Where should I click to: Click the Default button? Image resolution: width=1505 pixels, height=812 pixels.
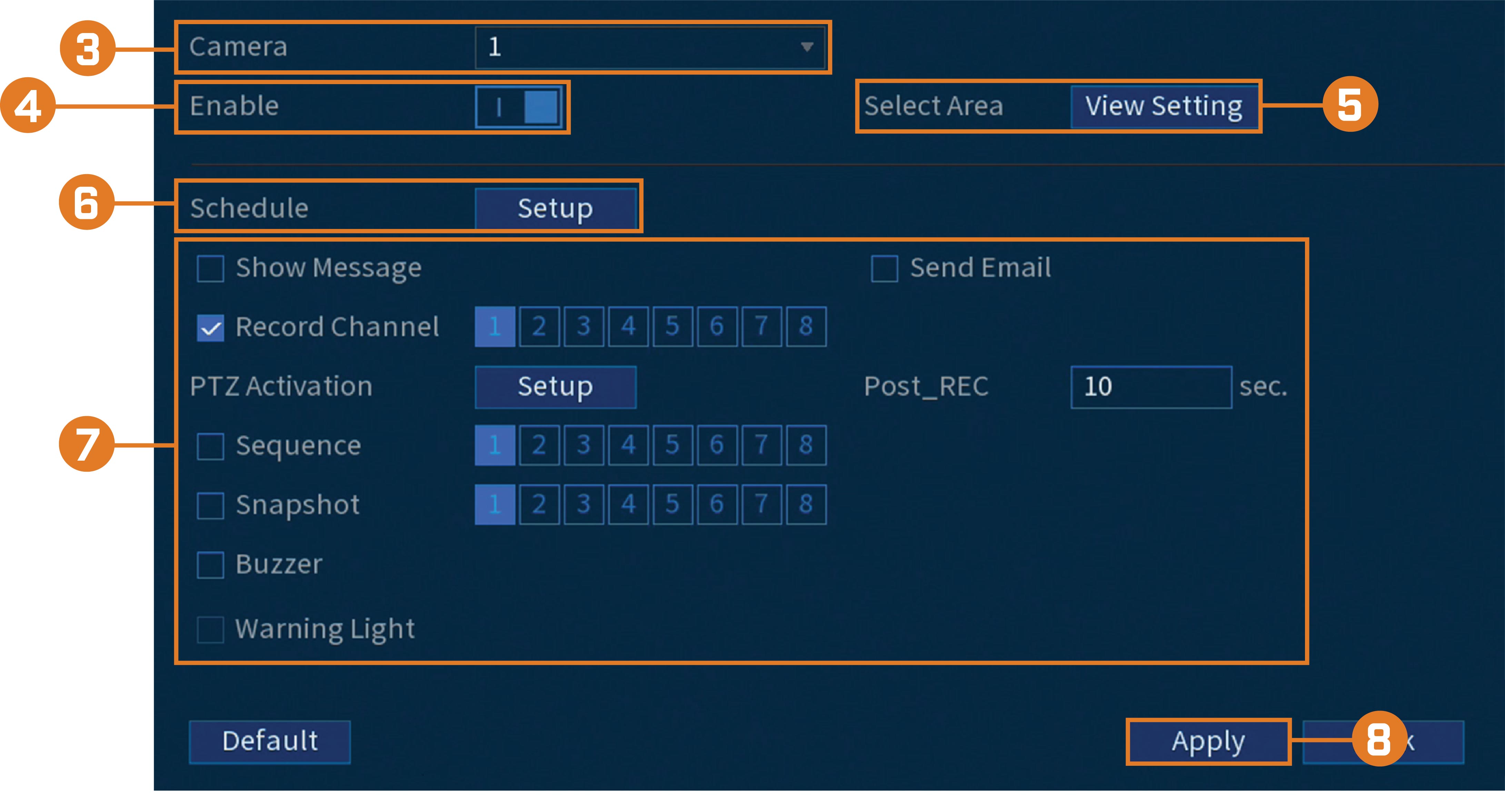tap(270, 742)
